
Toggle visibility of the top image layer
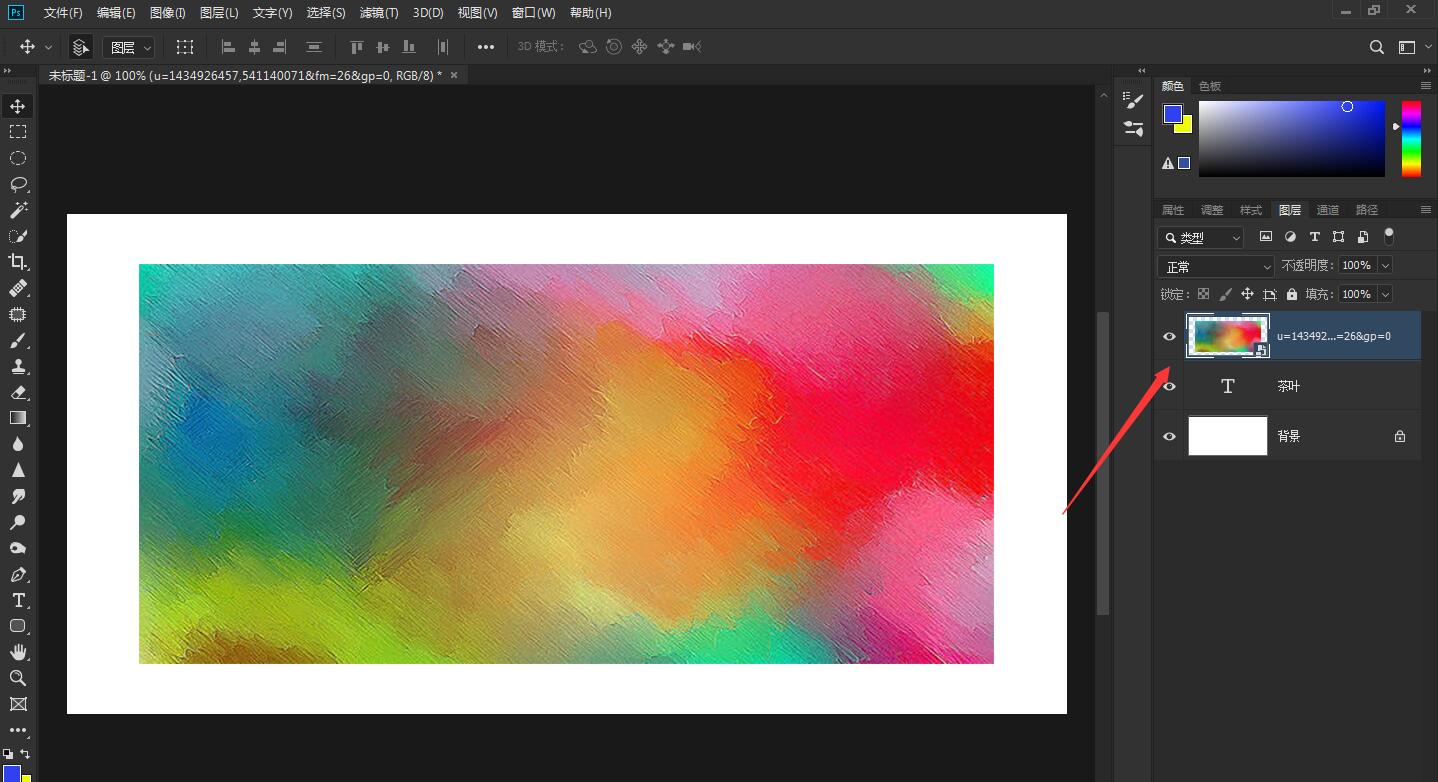point(1169,337)
